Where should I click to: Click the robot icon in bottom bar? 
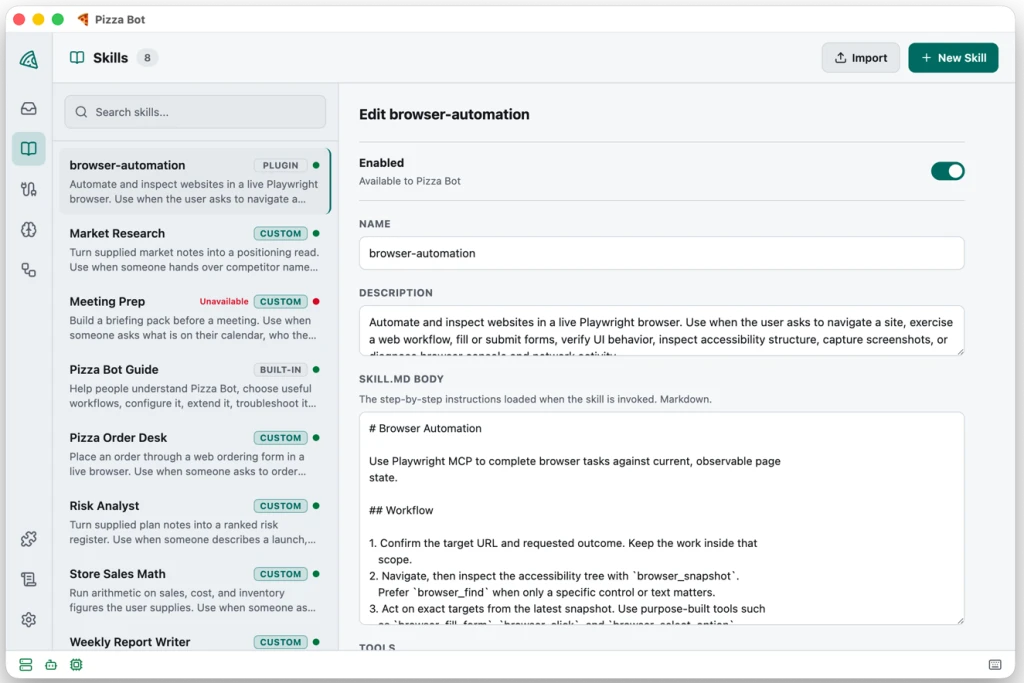click(51, 665)
